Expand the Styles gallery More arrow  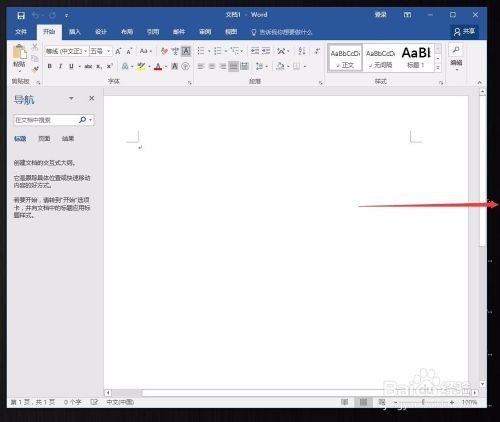tap(438, 68)
